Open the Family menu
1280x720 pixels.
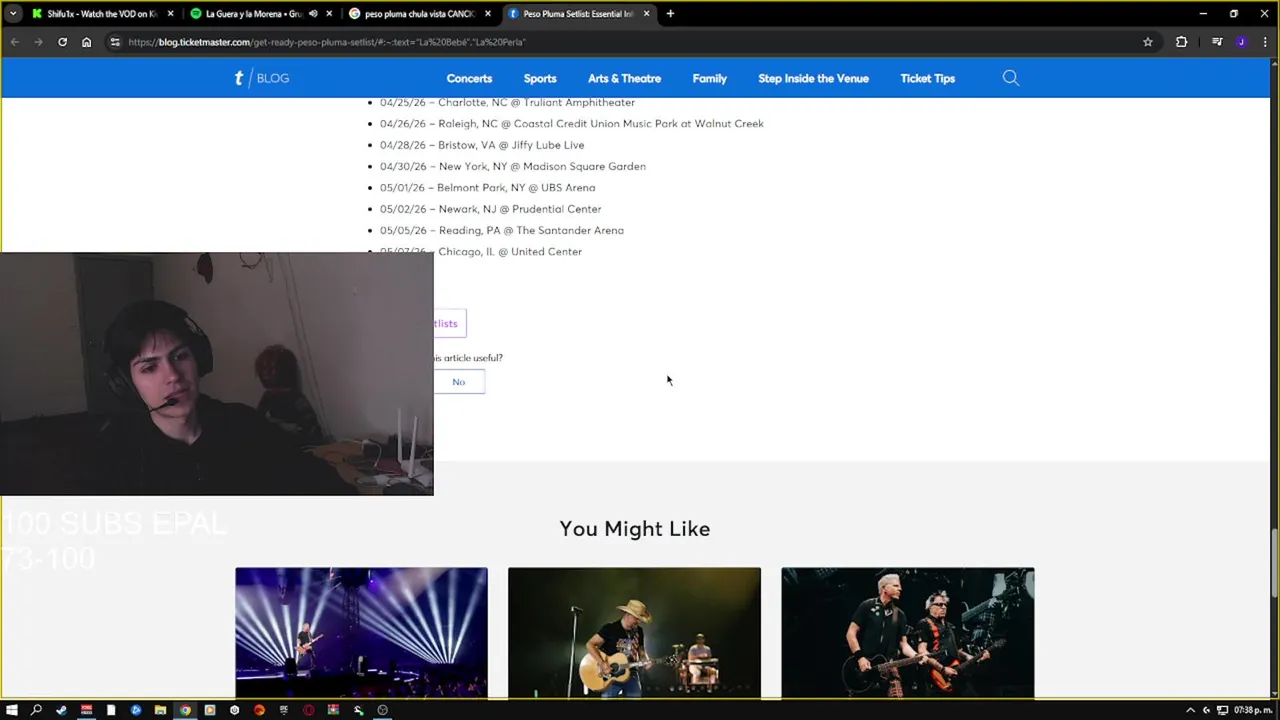tap(710, 78)
